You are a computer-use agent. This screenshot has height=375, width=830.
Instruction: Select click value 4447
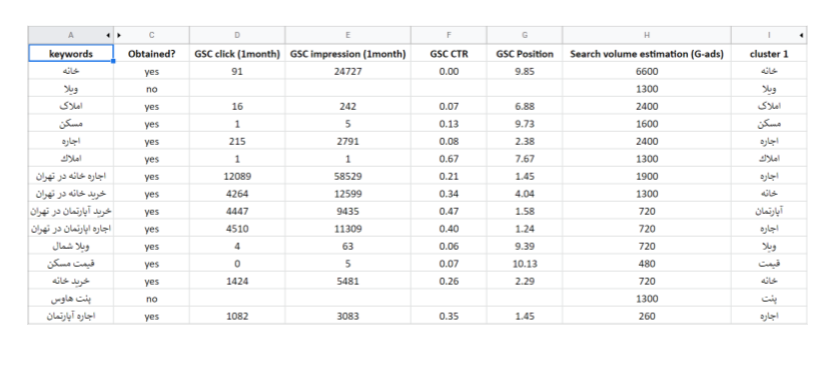click(x=237, y=211)
